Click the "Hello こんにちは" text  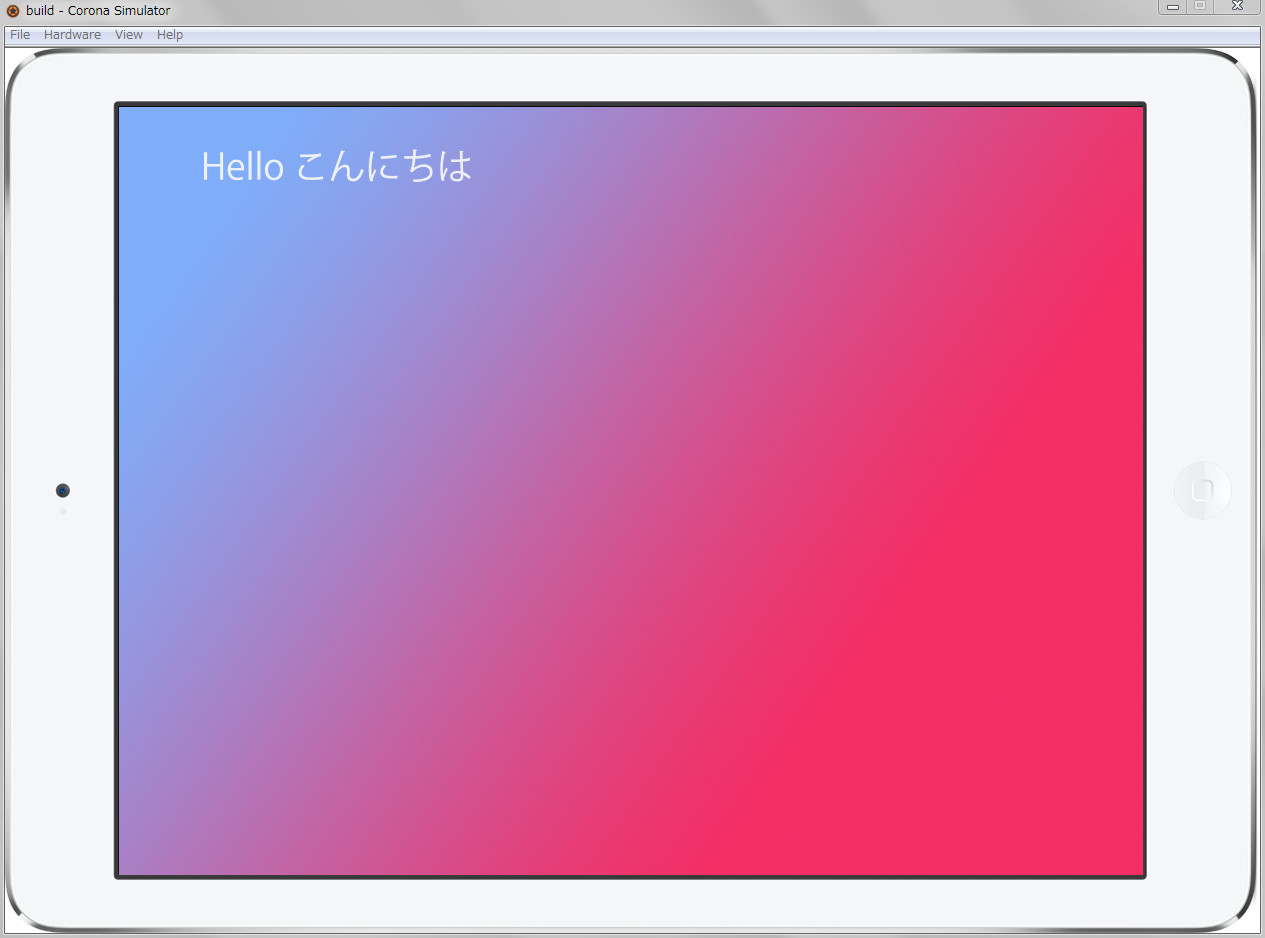[x=336, y=166]
